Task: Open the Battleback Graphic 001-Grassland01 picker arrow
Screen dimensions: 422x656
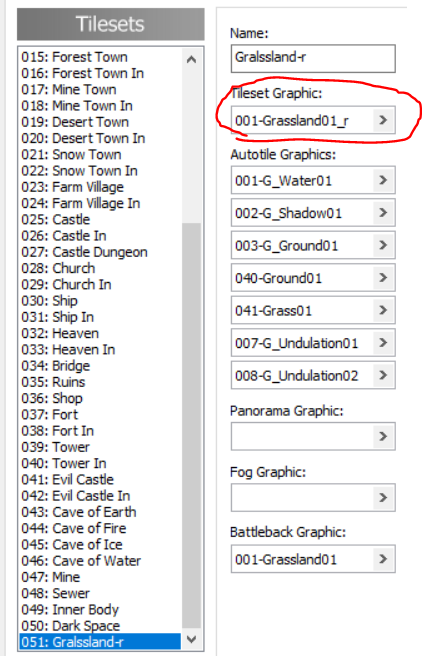Action: click(383, 559)
